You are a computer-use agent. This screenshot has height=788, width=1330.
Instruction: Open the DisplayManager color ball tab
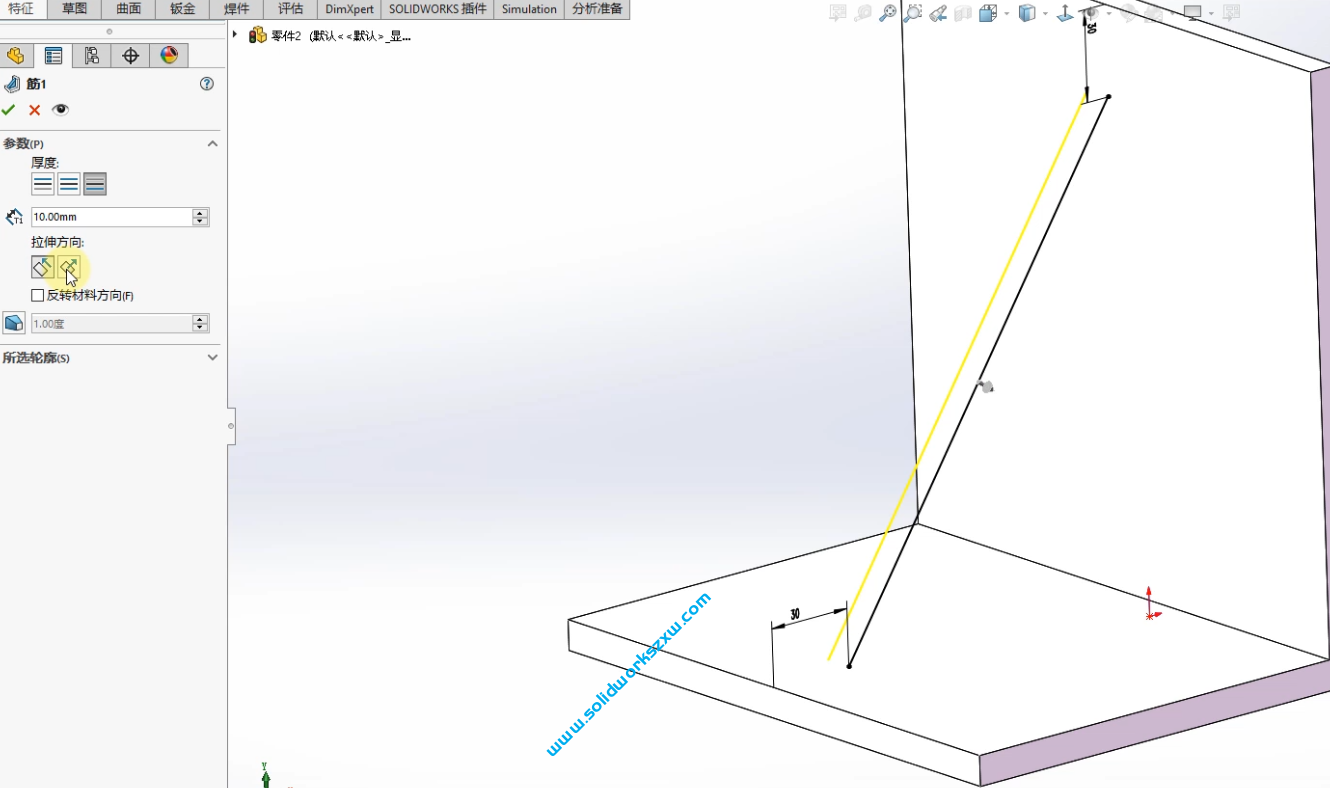coord(169,56)
